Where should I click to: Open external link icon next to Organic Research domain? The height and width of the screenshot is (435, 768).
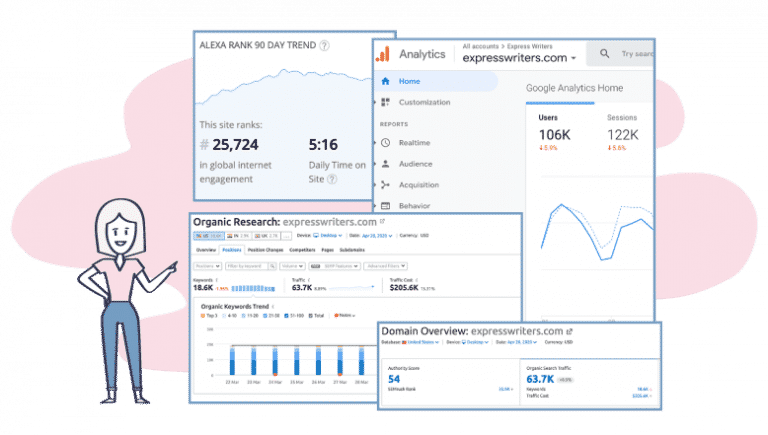pyautogui.click(x=383, y=221)
